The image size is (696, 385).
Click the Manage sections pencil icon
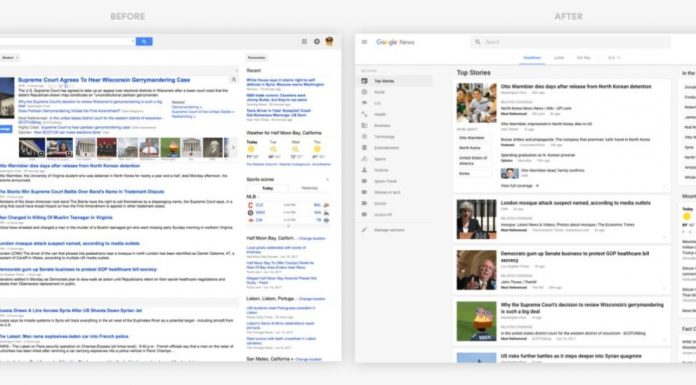(x=364, y=230)
